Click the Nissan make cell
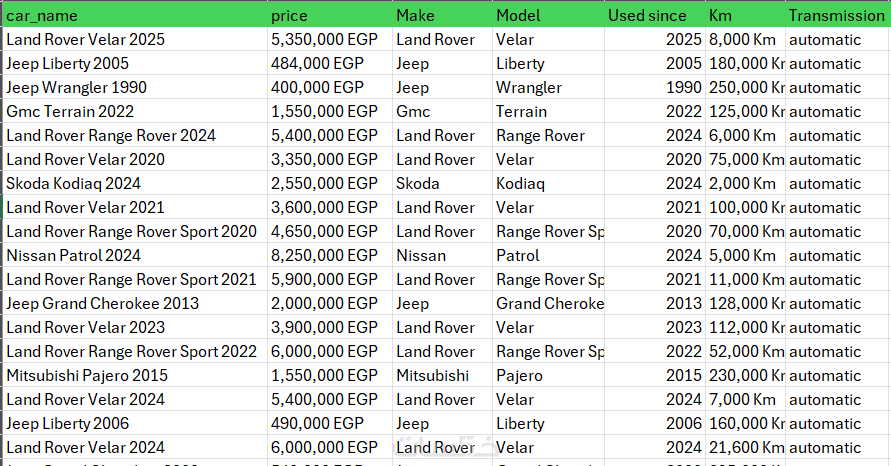The height and width of the screenshot is (466, 891). [x=420, y=256]
